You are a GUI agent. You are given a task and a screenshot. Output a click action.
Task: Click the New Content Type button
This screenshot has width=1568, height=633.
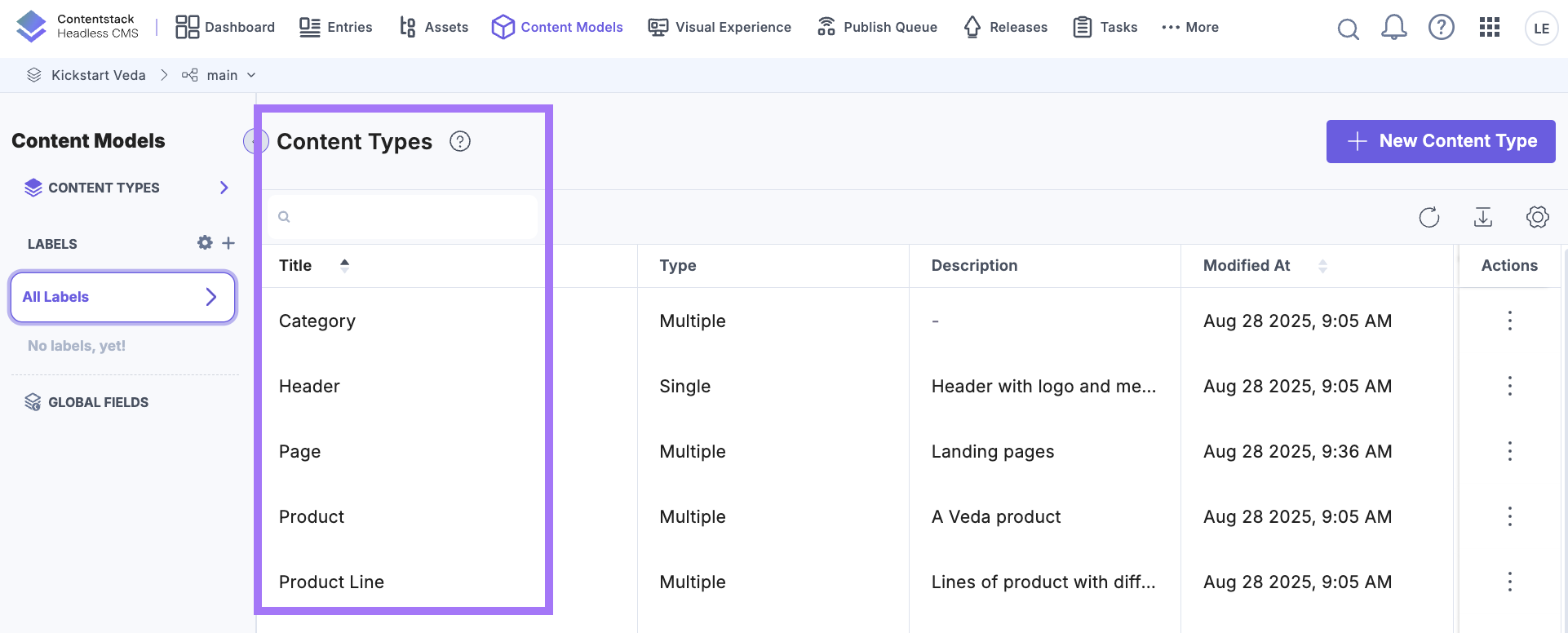[x=1441, y=141]
